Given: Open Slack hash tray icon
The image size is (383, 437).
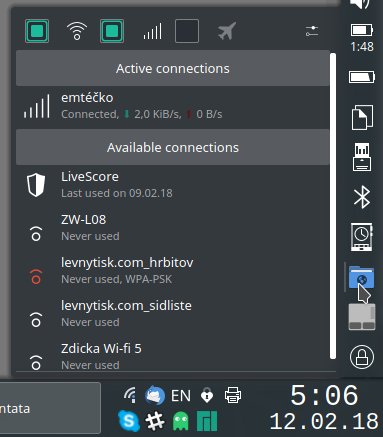Looking at the screenshot, I should [155, 421].
